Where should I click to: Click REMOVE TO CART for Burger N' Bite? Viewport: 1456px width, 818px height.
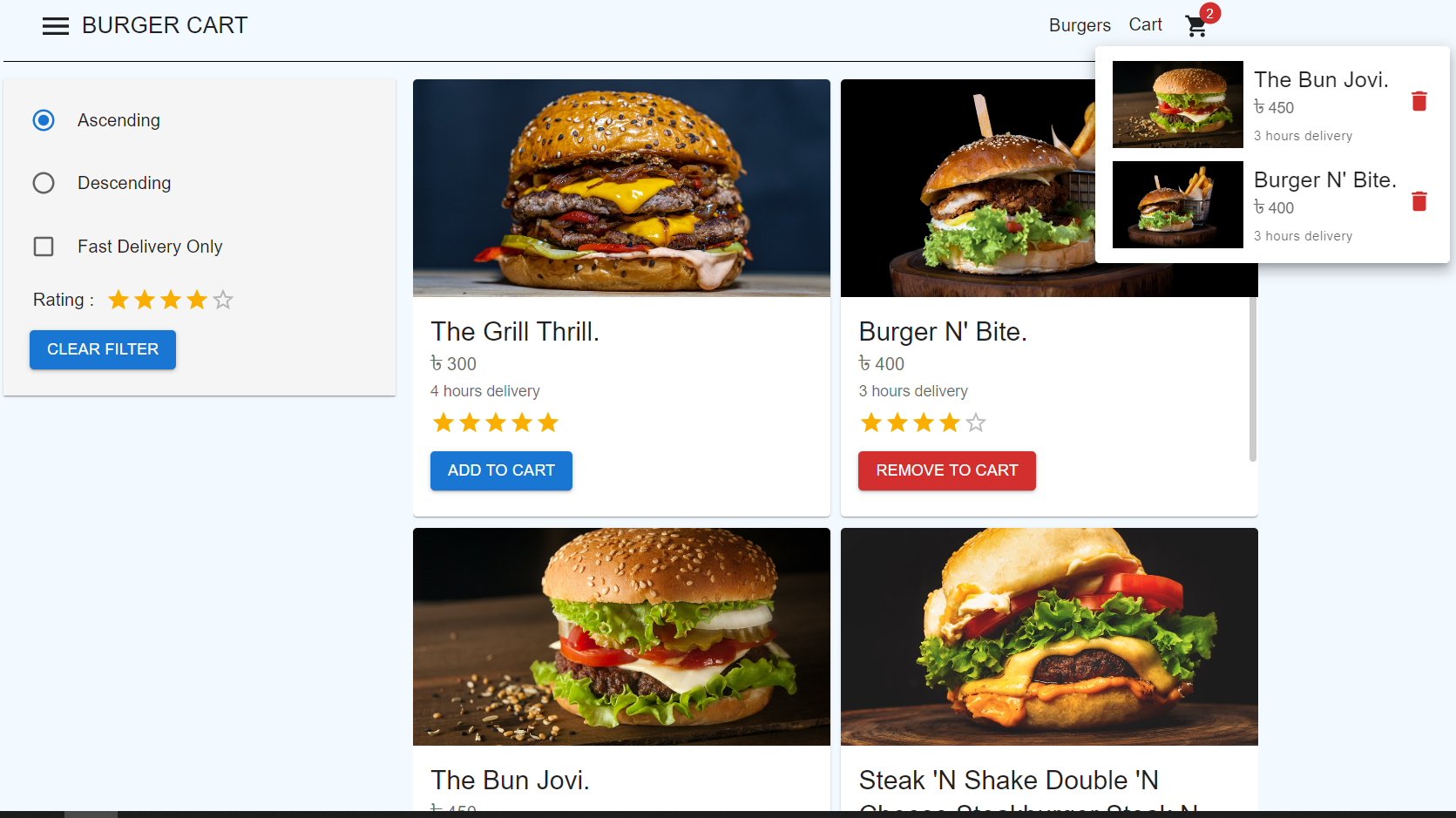(x=946, y=470)
